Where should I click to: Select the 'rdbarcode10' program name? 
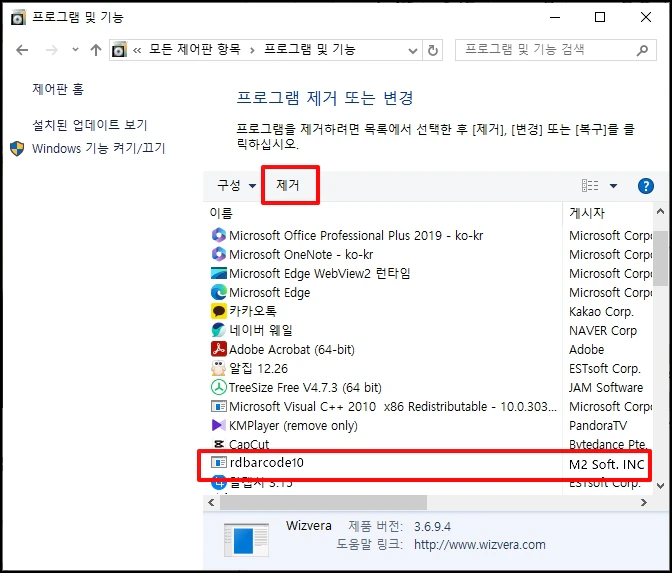pyautogui.click(x=267, y=462)
